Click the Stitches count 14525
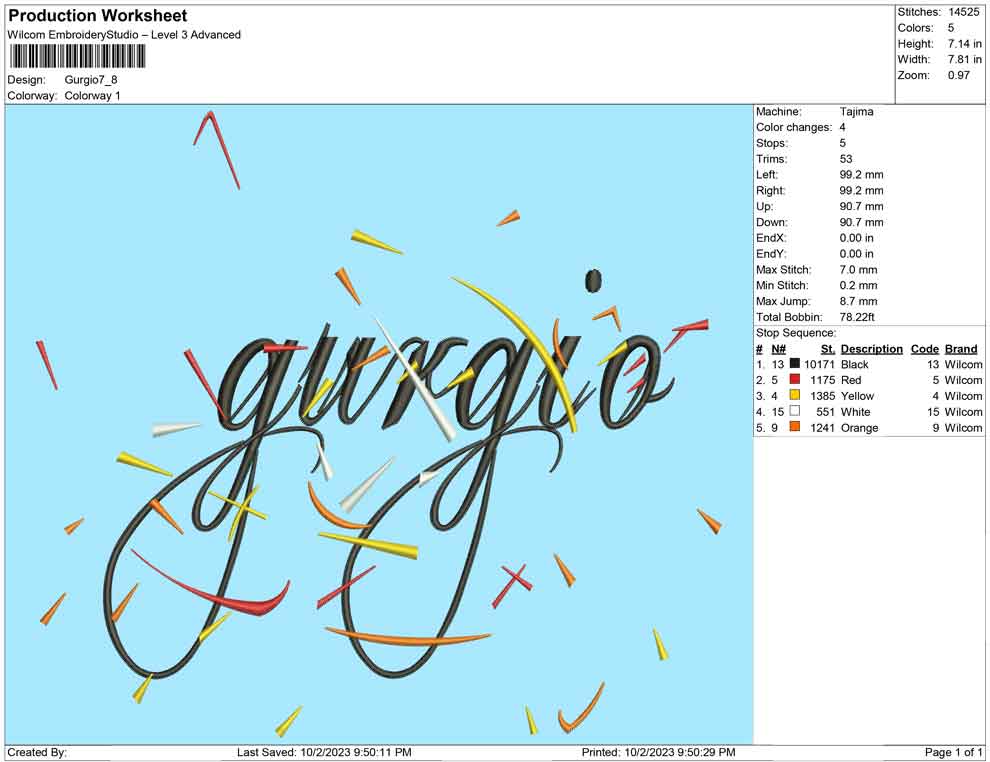This screenshot has height=762, width=990. (963, 12)
